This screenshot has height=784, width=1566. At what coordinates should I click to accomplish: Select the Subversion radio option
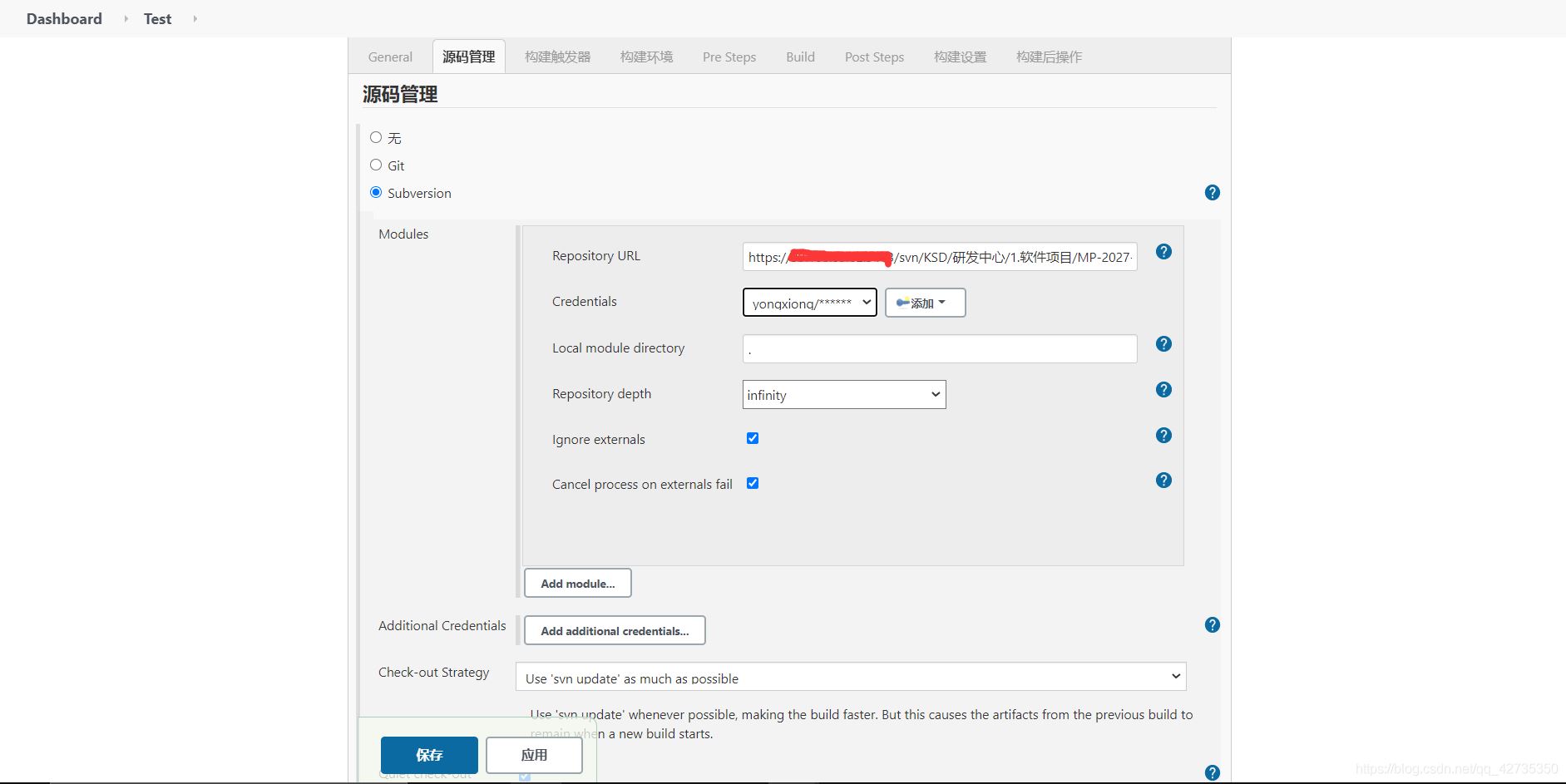376,192
